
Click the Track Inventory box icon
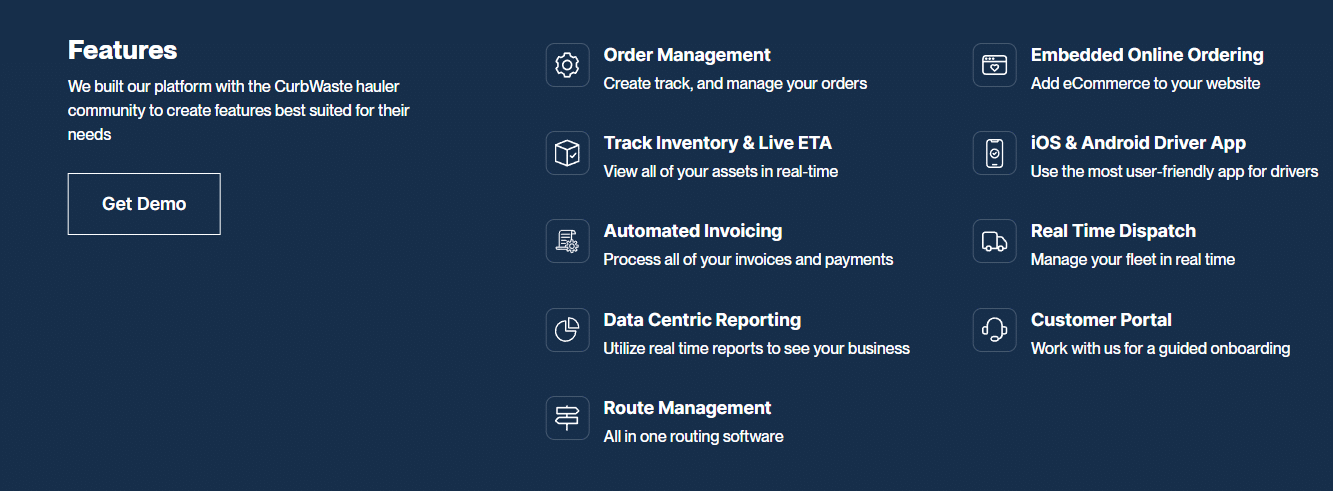567,153
